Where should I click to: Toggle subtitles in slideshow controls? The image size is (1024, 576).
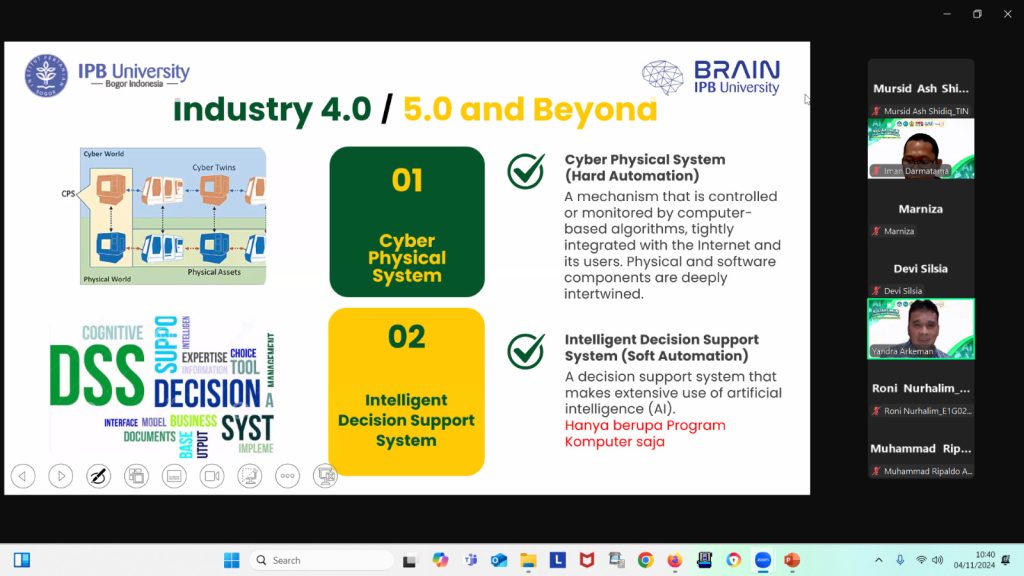pos(174,476)
